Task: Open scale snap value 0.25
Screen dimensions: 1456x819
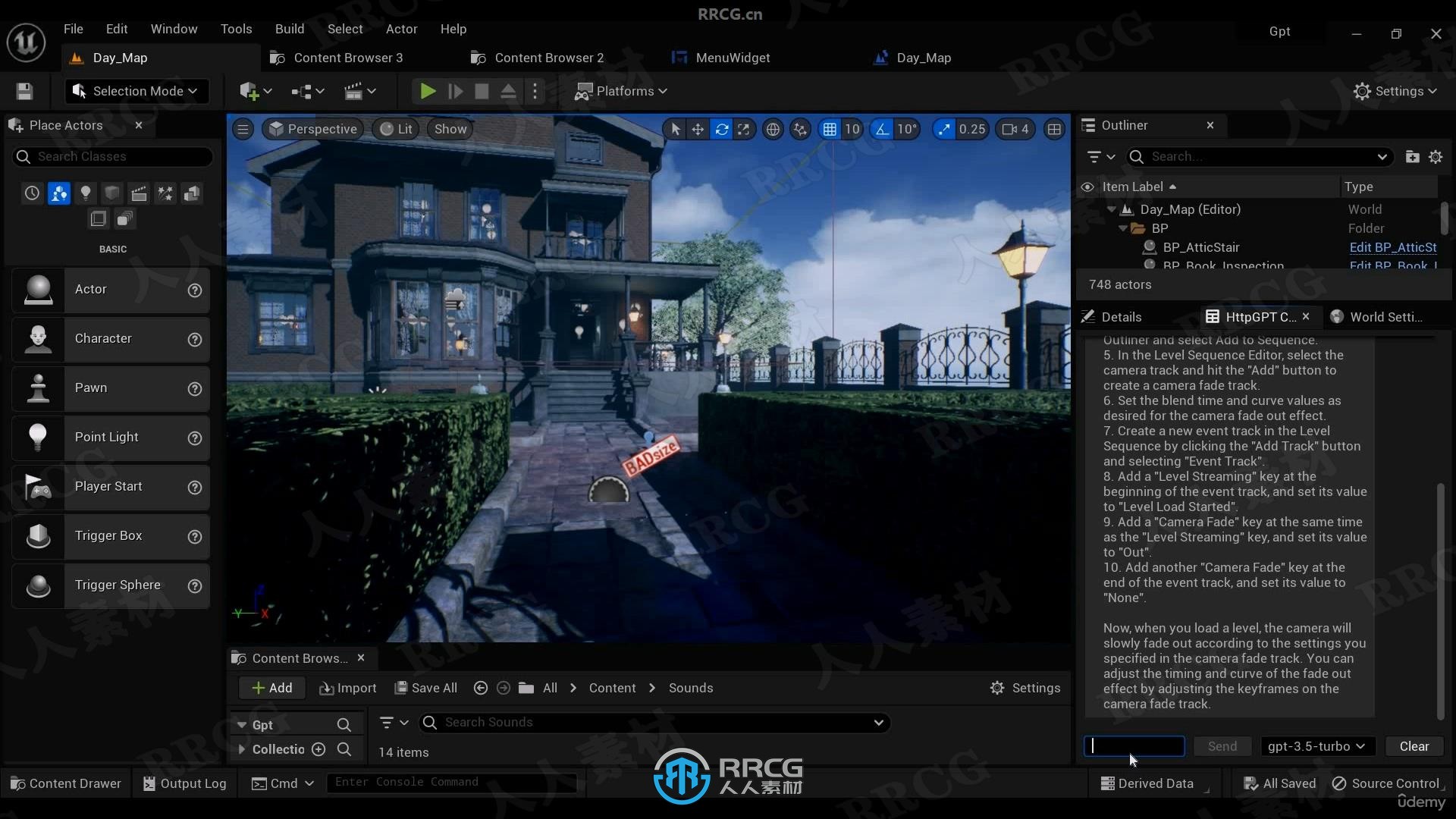Action: click(x=971, y=129)
